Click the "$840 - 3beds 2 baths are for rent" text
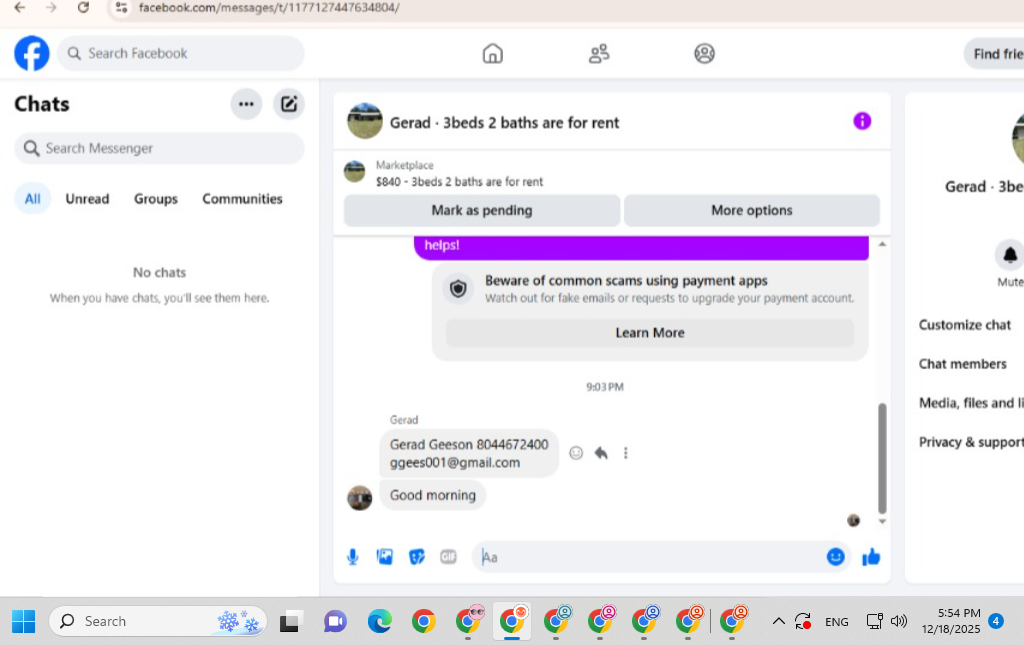 pos(459,181)
